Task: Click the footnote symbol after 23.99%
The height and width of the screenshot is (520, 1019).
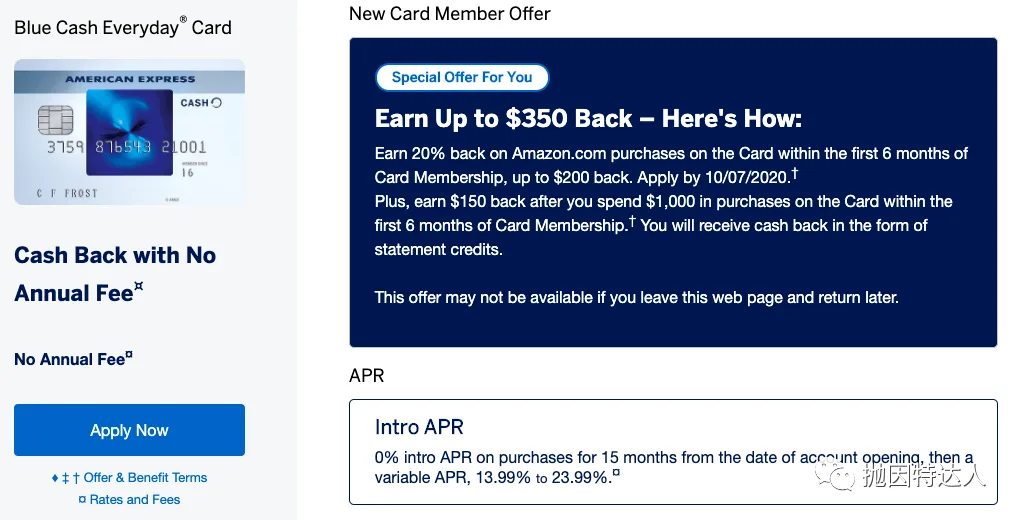Action: pos(616,473)
